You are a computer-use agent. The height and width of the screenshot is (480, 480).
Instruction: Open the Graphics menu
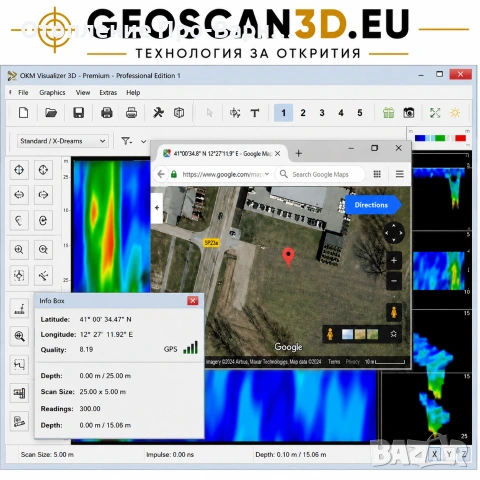[52, 92]
